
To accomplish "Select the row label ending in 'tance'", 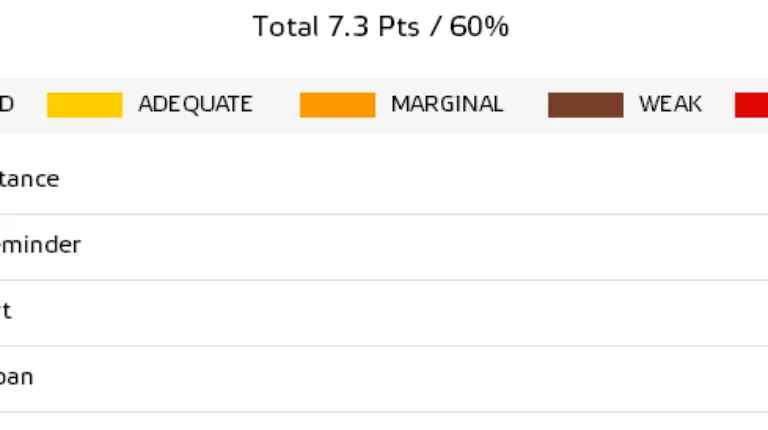I will click(x=30, y=180).
